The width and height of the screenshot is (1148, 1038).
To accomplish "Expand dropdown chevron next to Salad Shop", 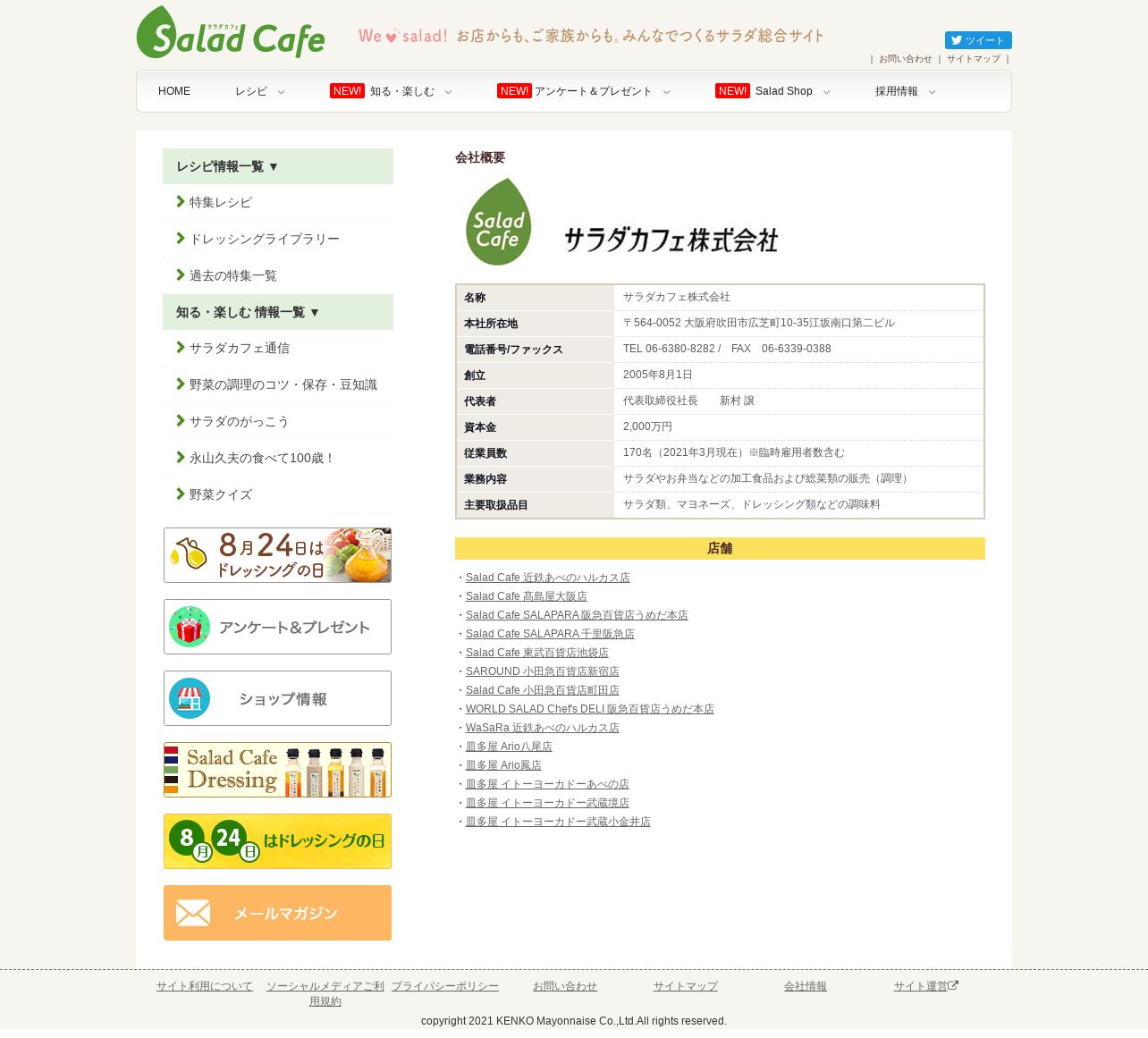I will tap(826, 92).
